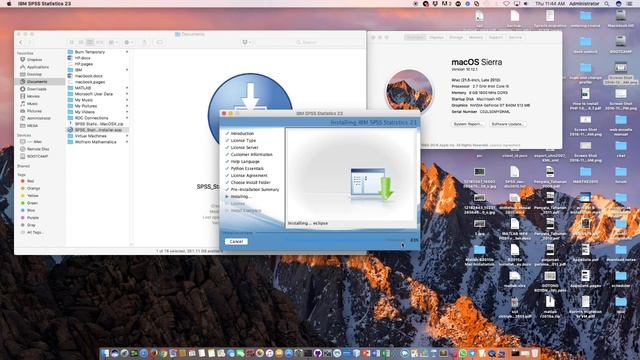The height and width of the screenshot is (360, 640).
Task: Expand the Virtual Machines folder arrow
Action: [x=127, y=136]
